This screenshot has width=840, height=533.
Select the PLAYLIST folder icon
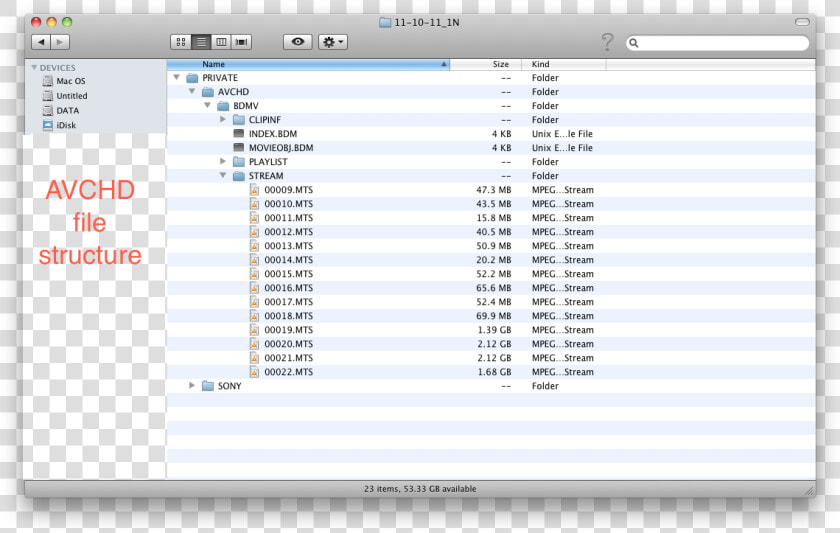pos(239,162)
